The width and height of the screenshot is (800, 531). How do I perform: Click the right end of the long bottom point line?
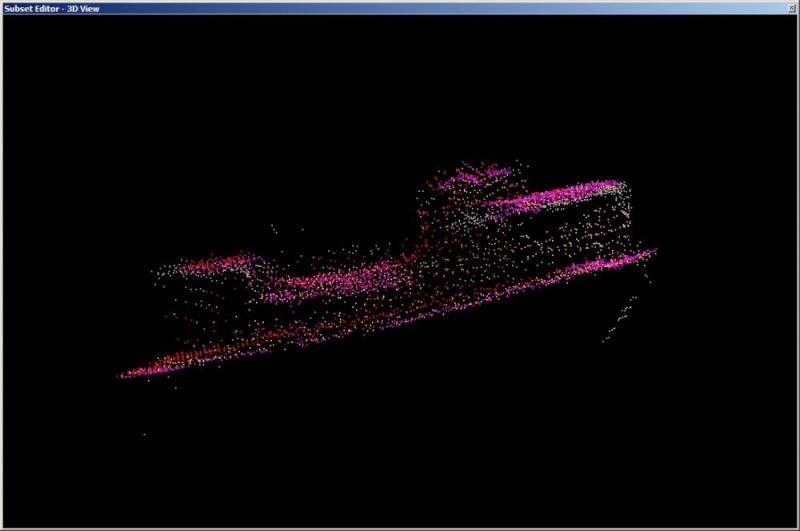pyautogui.click(x=648, y=252)
